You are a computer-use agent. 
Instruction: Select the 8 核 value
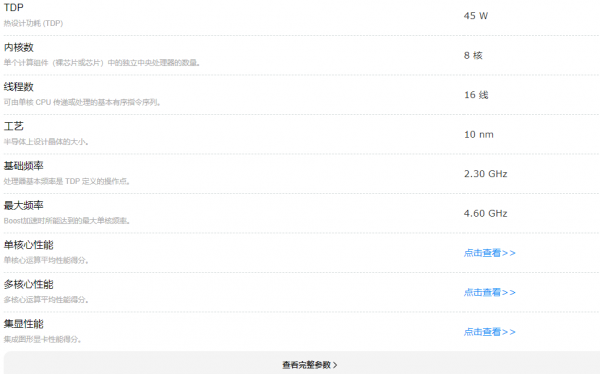[473, 56]
